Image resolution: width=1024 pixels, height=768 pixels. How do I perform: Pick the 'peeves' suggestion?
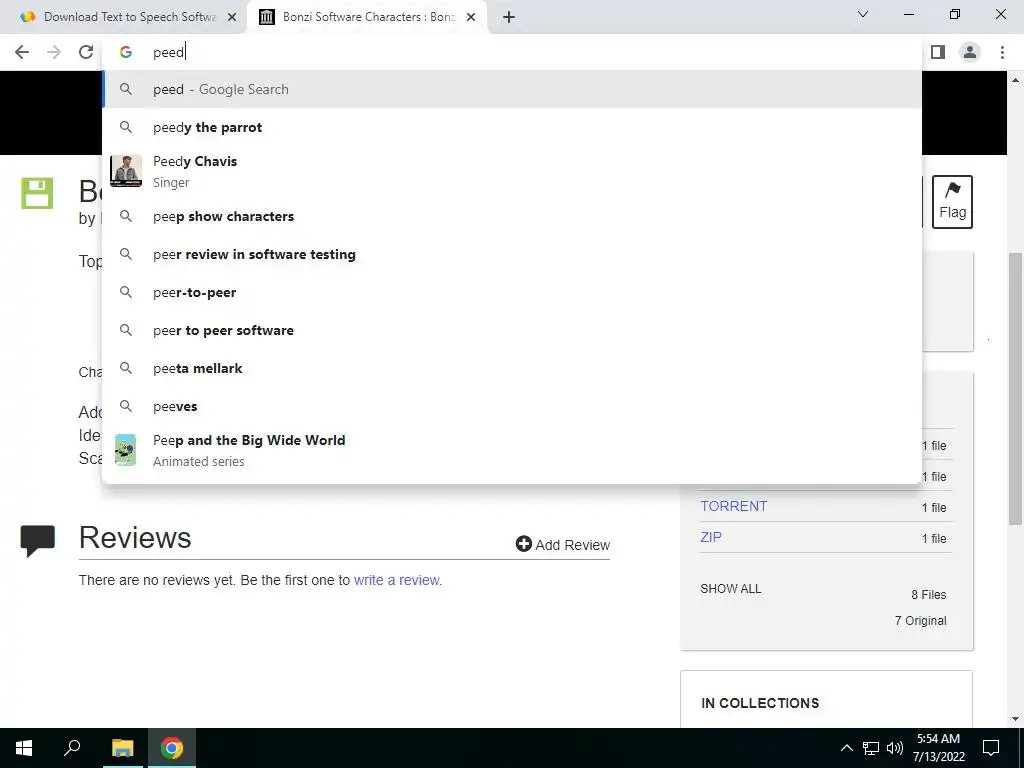coord(512,406)
